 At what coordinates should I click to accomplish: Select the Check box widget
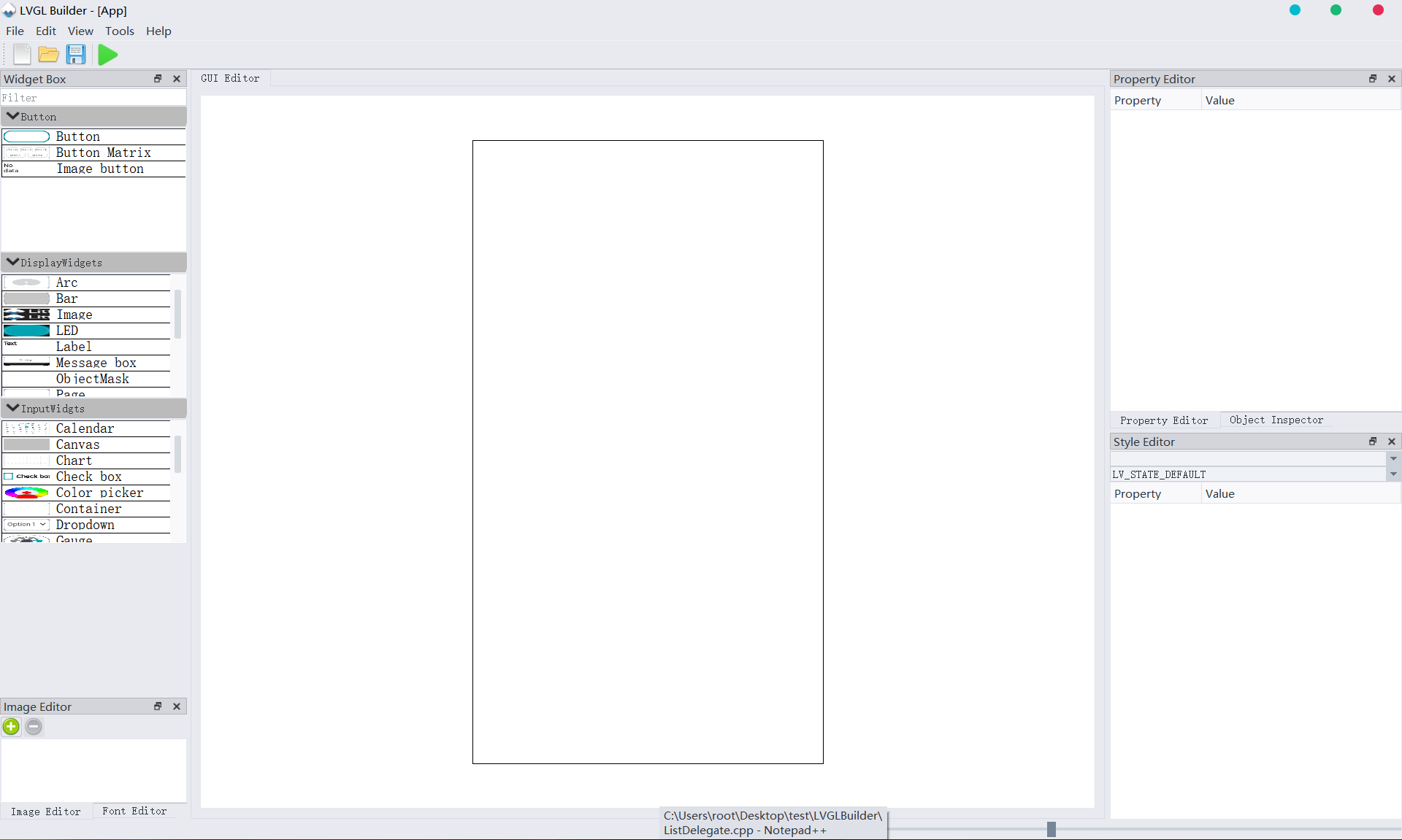89,477
